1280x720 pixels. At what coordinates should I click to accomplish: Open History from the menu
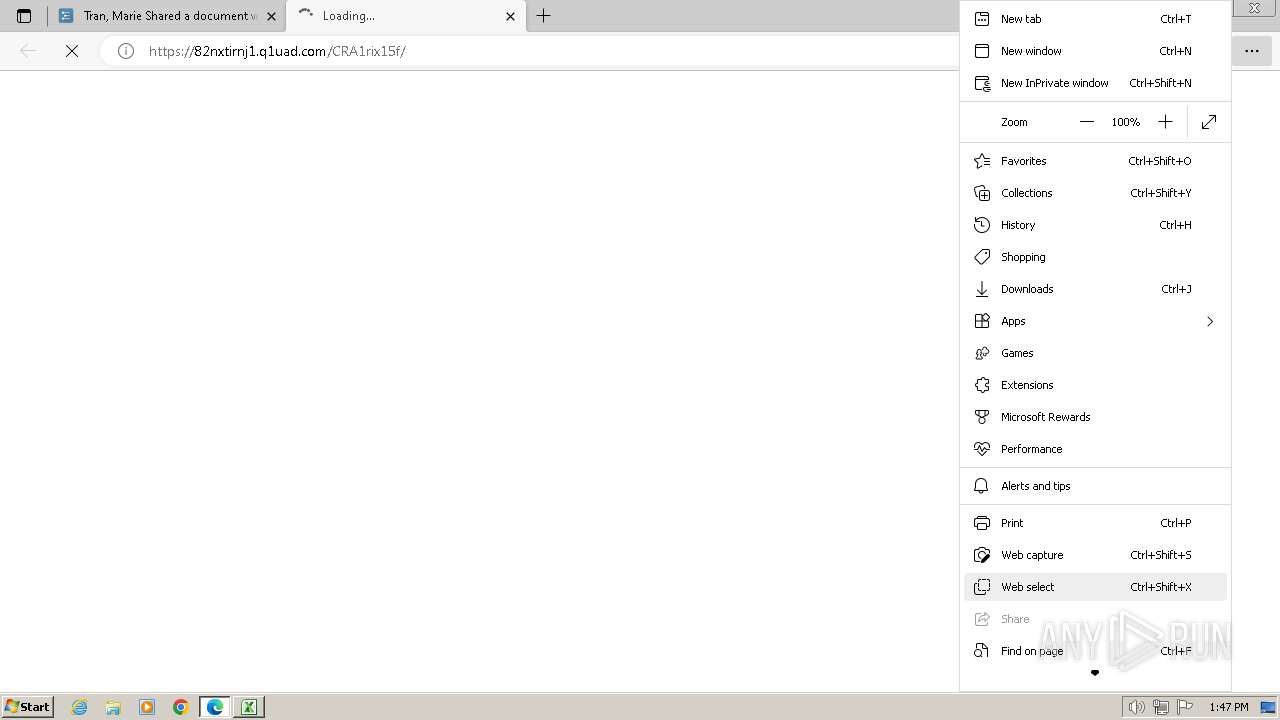(1095, 225)
